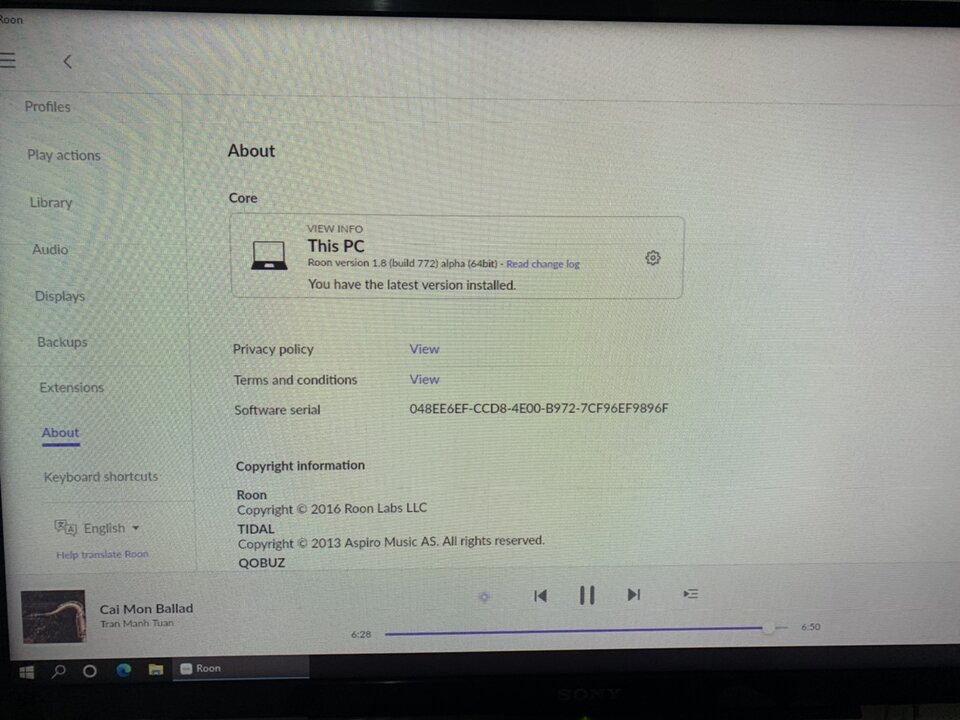Pause the current song
The image size is (960, 720).
pyautogui.click(x=587, y=595)
